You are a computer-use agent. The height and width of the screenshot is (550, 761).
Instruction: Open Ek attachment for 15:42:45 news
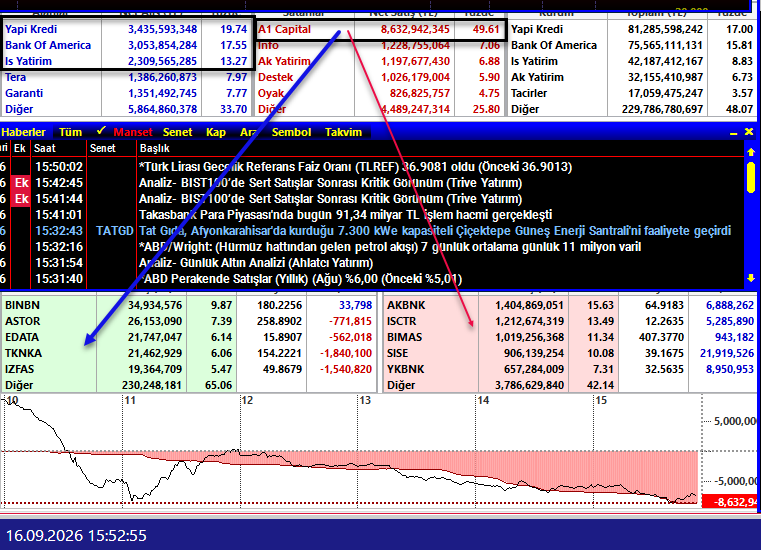pos(21,183)
